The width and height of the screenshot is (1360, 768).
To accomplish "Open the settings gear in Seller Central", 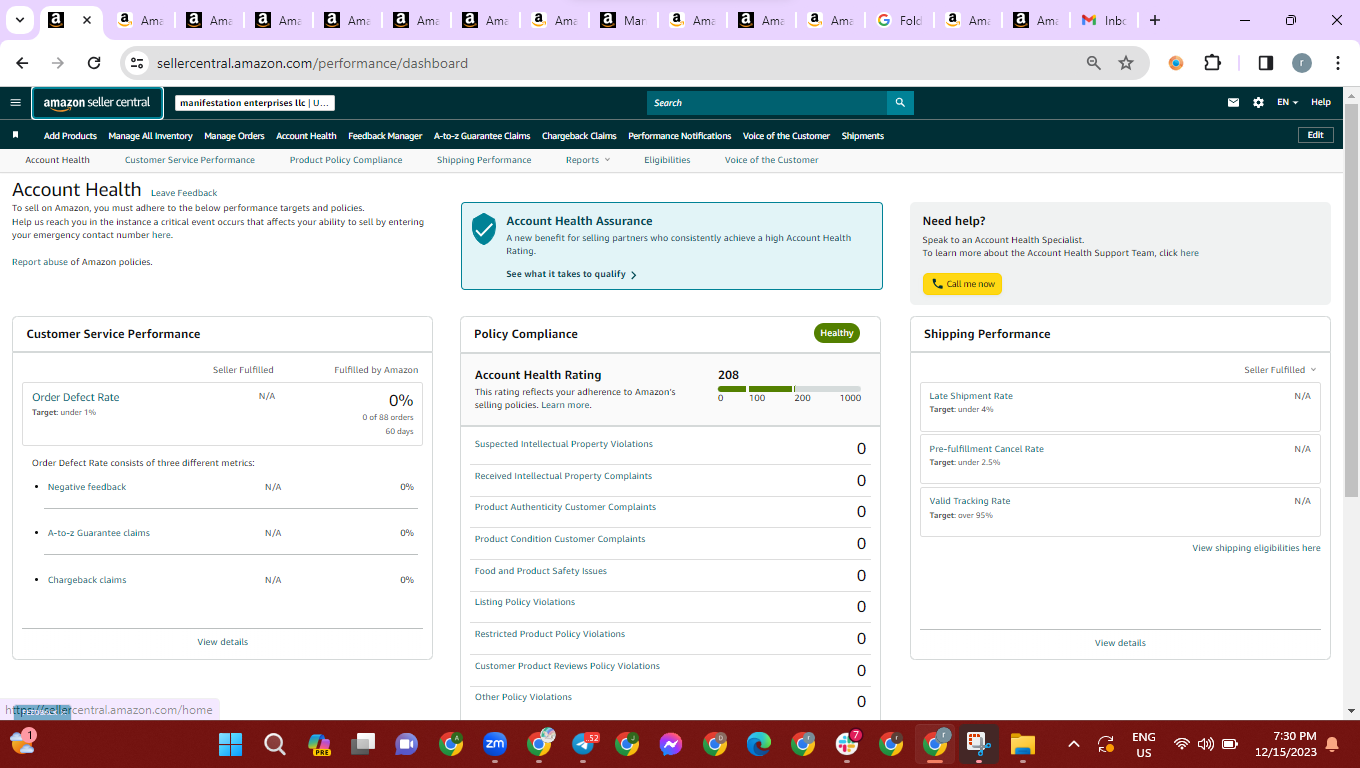I will 1258,102.
